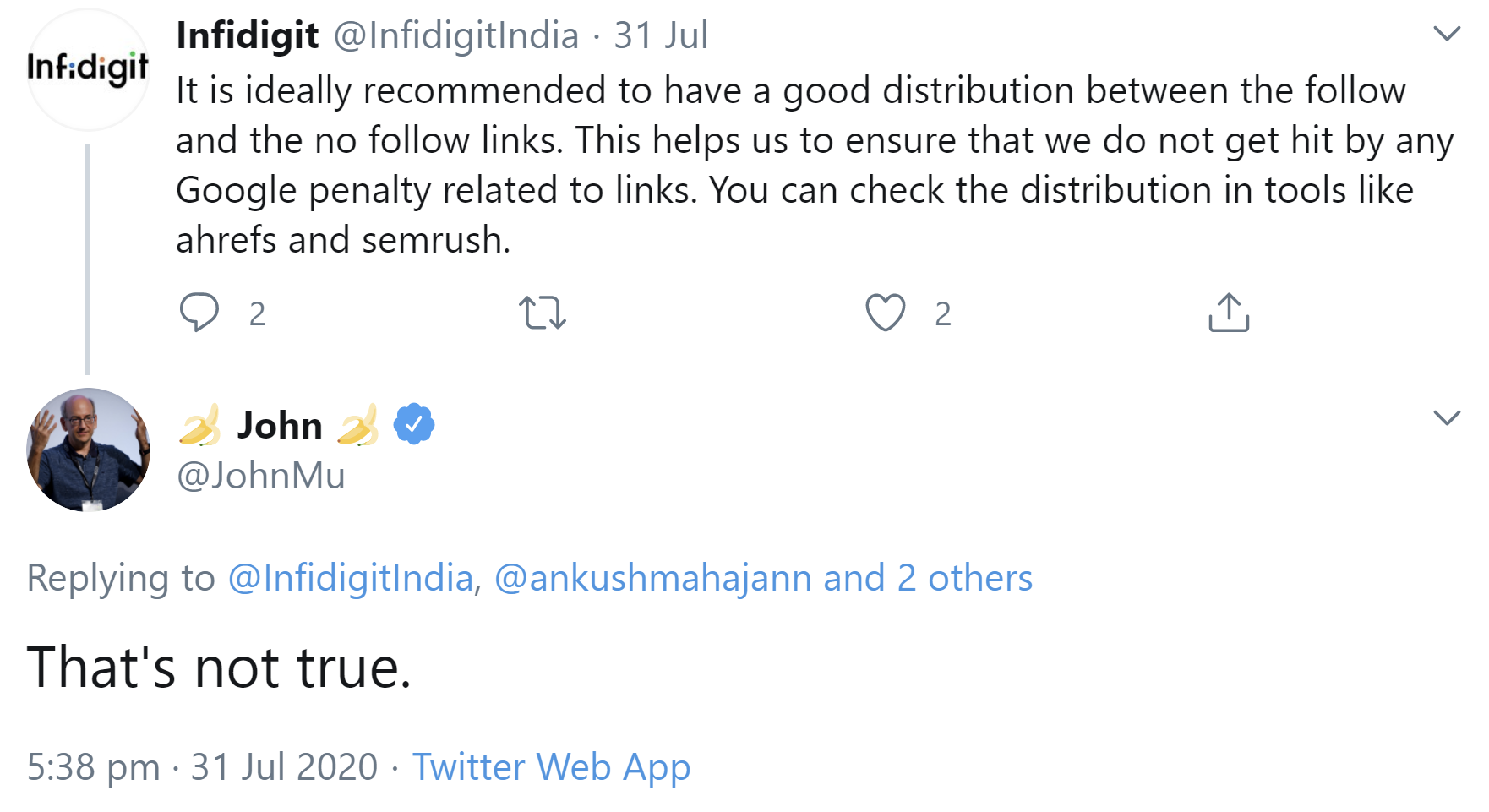Click John's display name
The image size is (1489, 812).
280,425
